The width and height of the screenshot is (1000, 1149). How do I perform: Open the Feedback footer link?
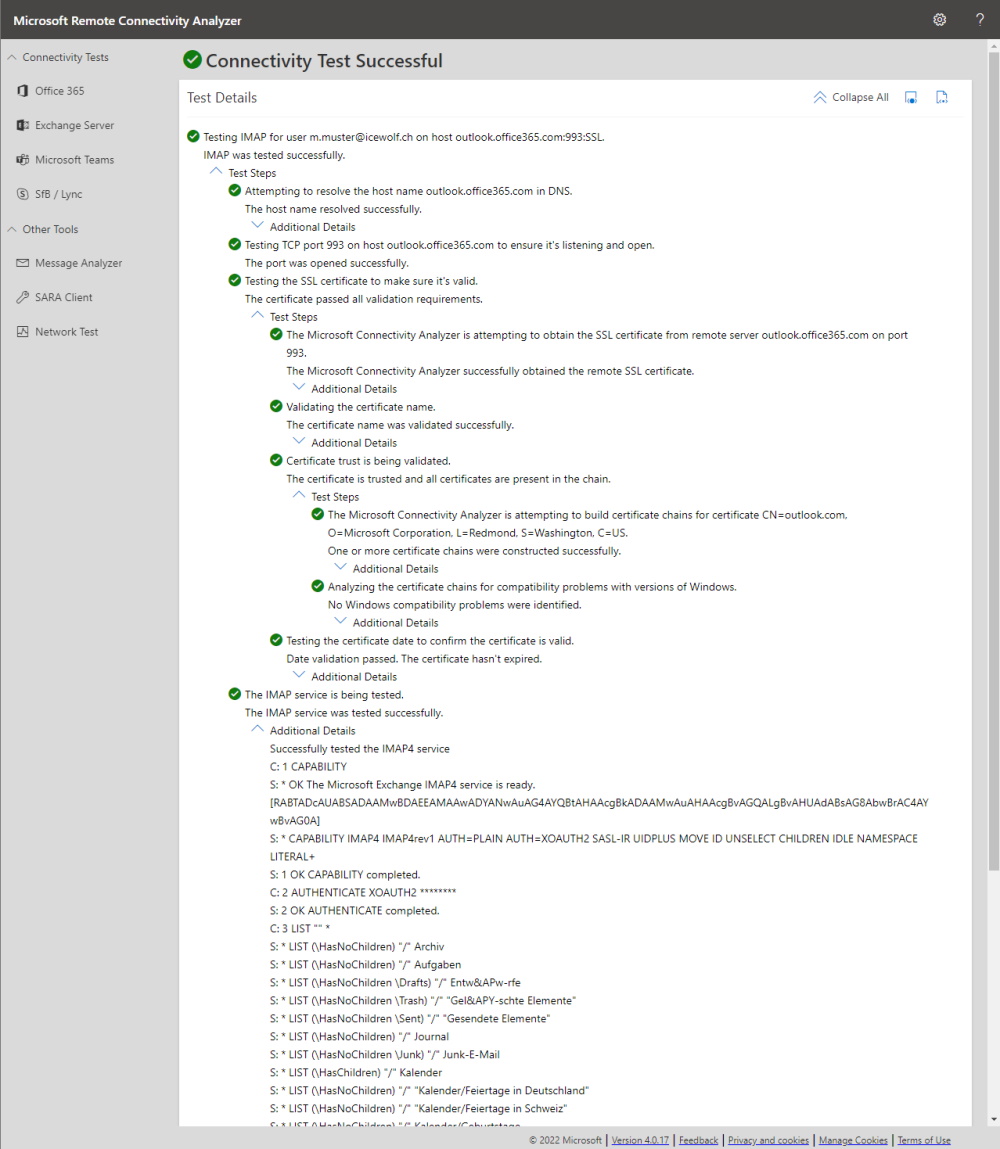(698, 1140)
